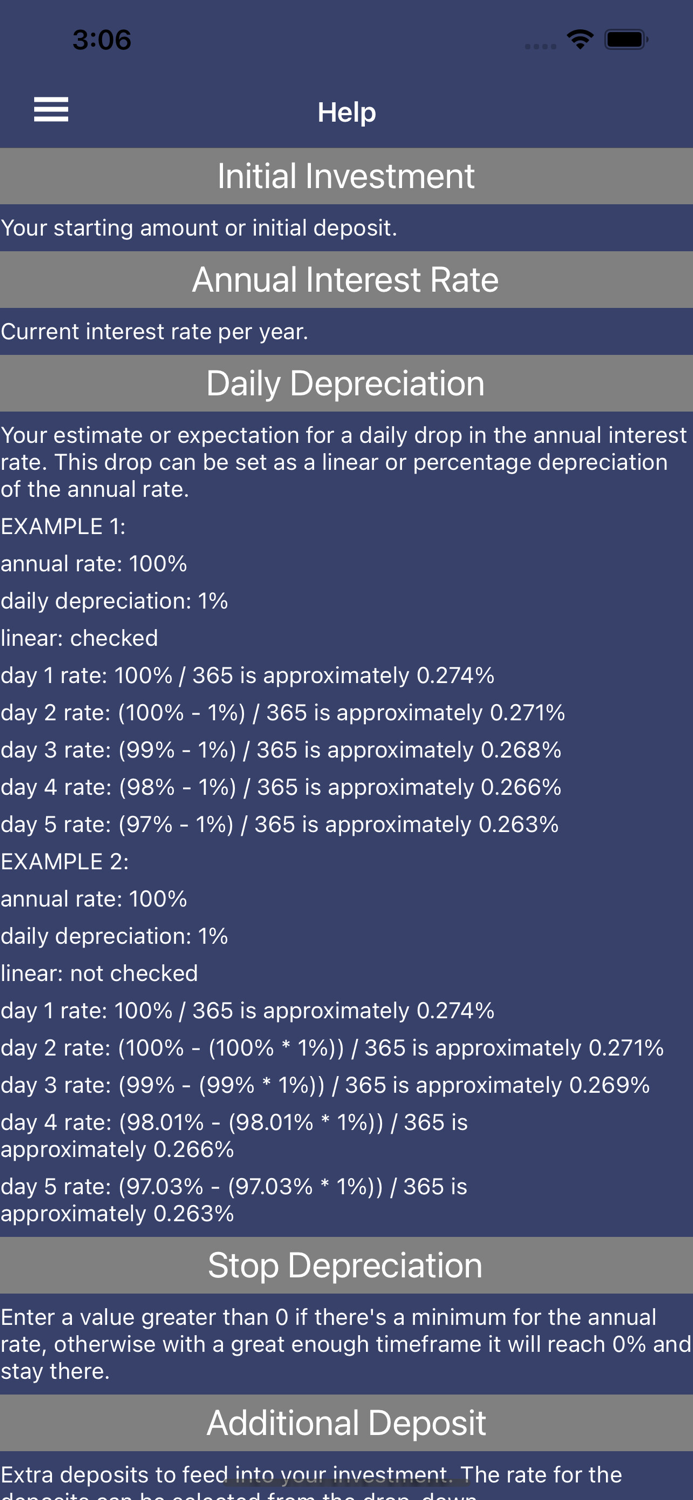
Task: Tap the 'linear: checked' line in Example 1
Action: coord(80,638)
